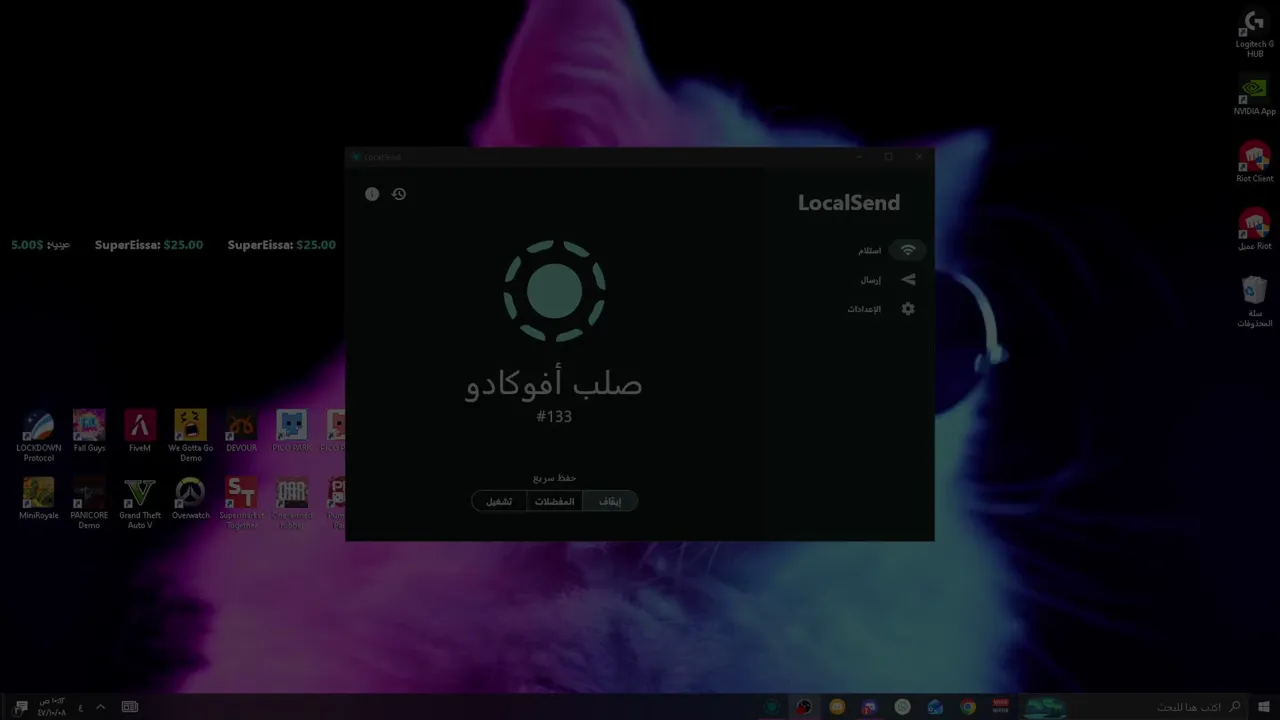This screenshot has width=1280, height=720.
Task: Open the Overwatch desktop shortcut
Action: coord(190,499)
